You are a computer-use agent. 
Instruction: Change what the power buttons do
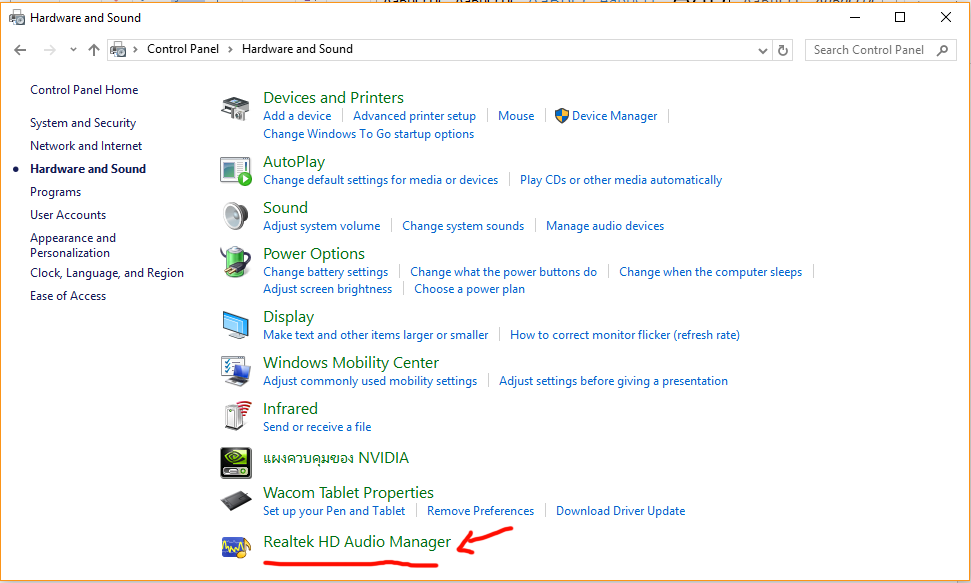(x=503, y=272)
